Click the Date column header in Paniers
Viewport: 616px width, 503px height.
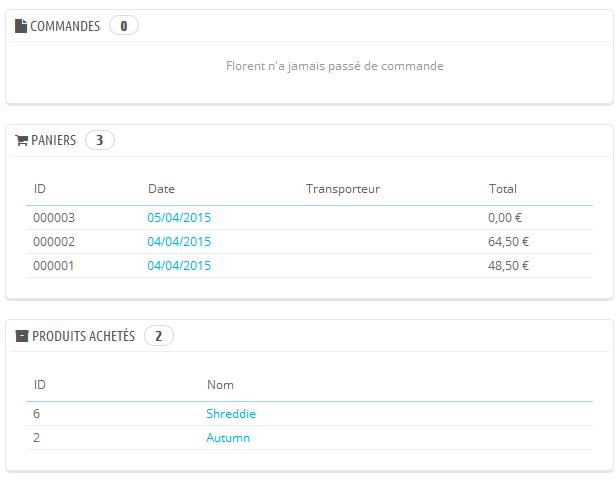tap(161, 189)
